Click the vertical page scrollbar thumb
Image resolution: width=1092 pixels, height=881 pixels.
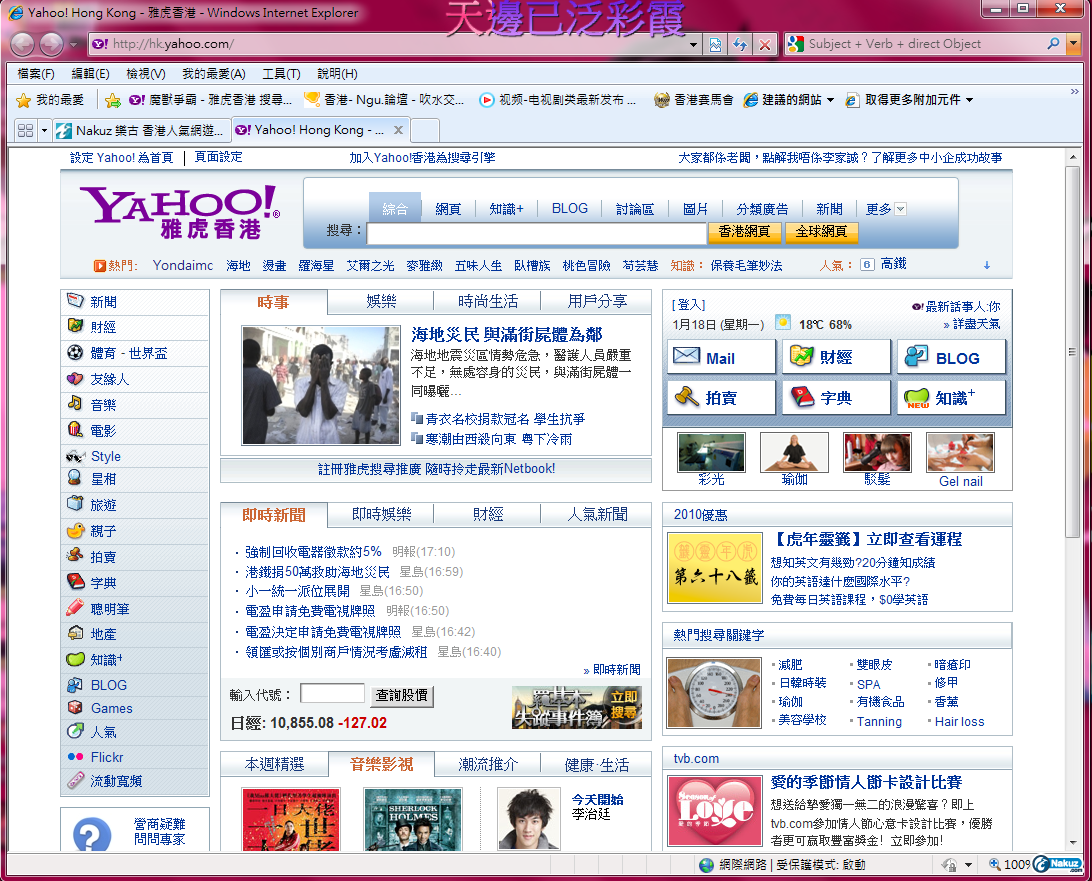(x=1072, y=352)
